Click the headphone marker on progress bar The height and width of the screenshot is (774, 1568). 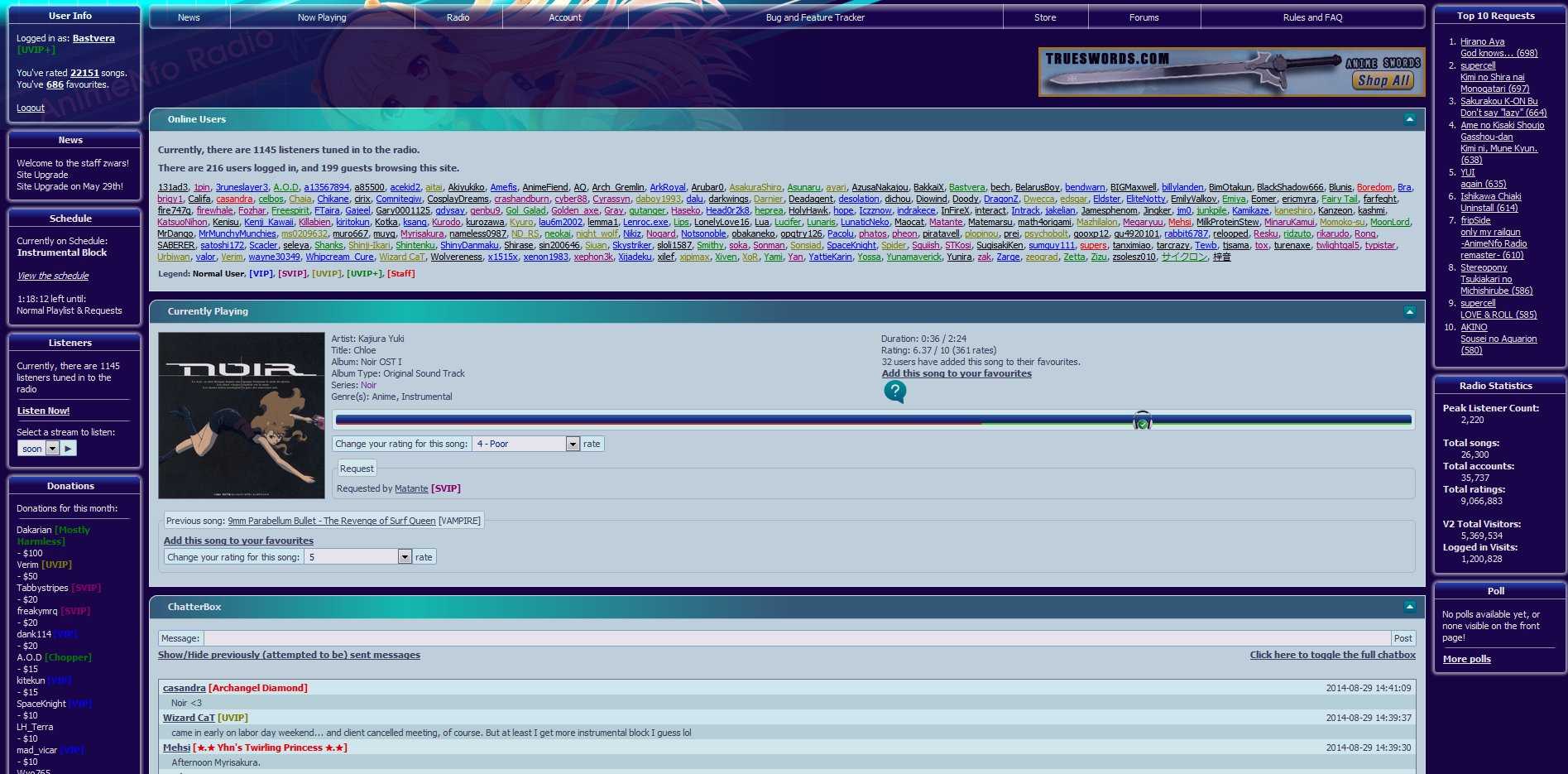coord(1142,421)
